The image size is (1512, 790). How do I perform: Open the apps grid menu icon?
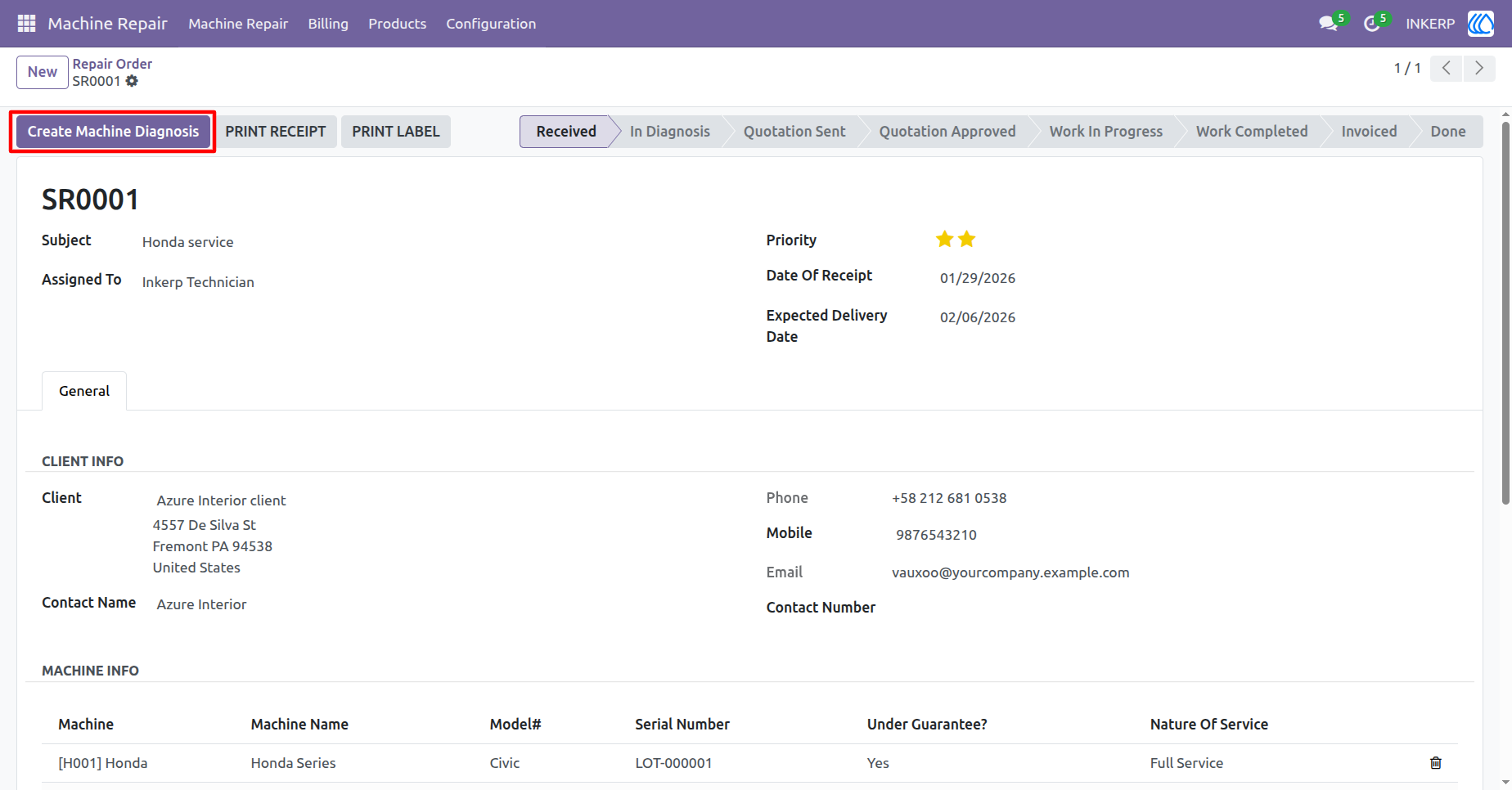26,24
